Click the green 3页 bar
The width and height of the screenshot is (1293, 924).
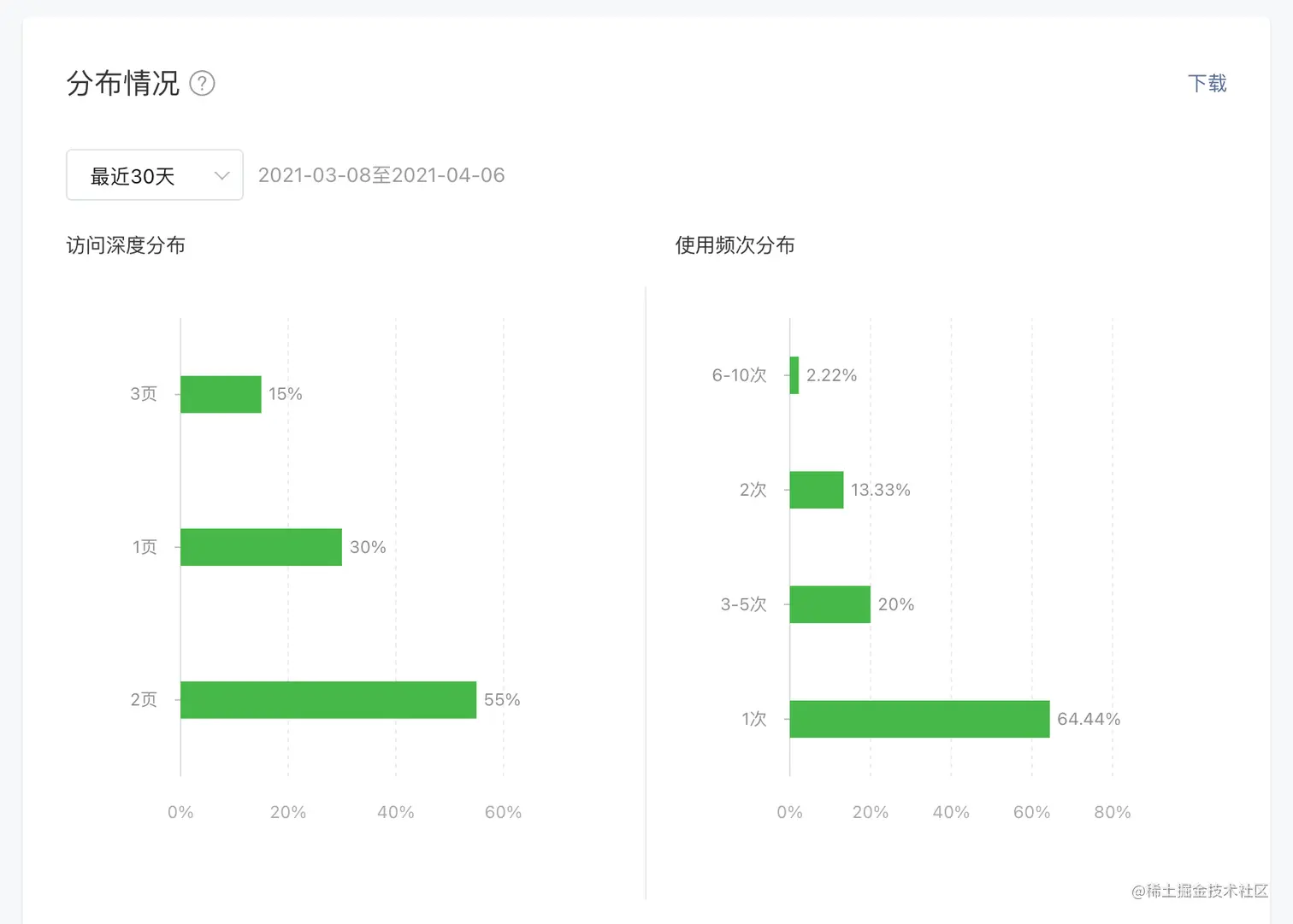point(221,394)
